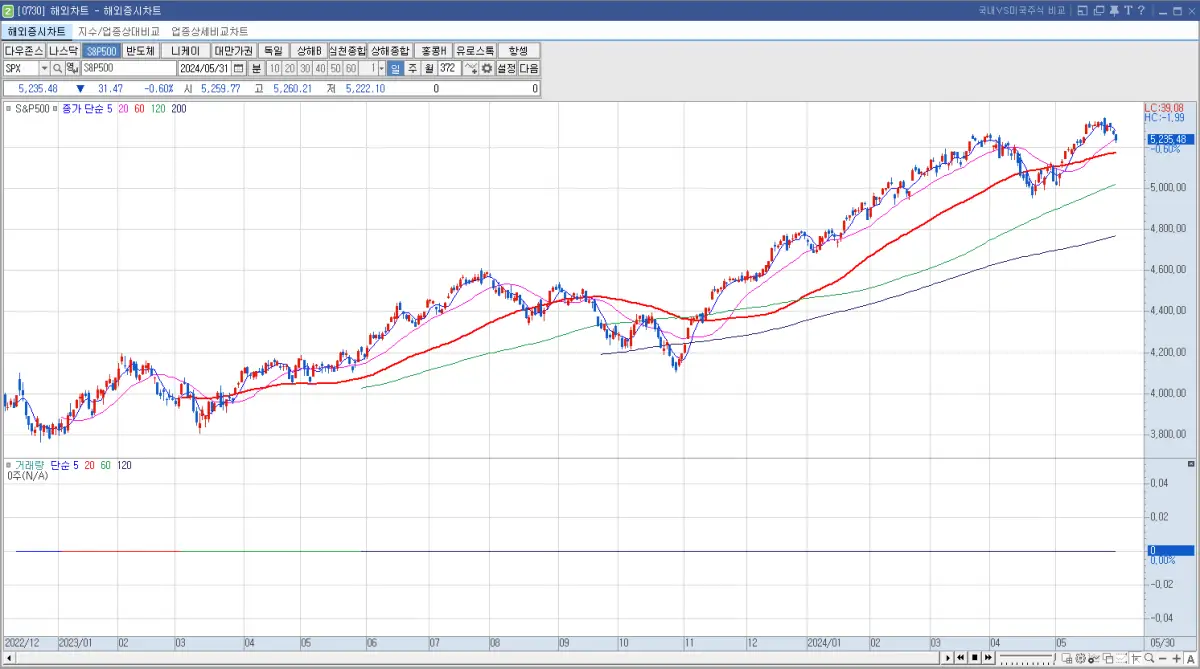The height and width of the screenshot is (669, 1200).
Task: Click the play button on bottom scrollbar
Action: 948,658
